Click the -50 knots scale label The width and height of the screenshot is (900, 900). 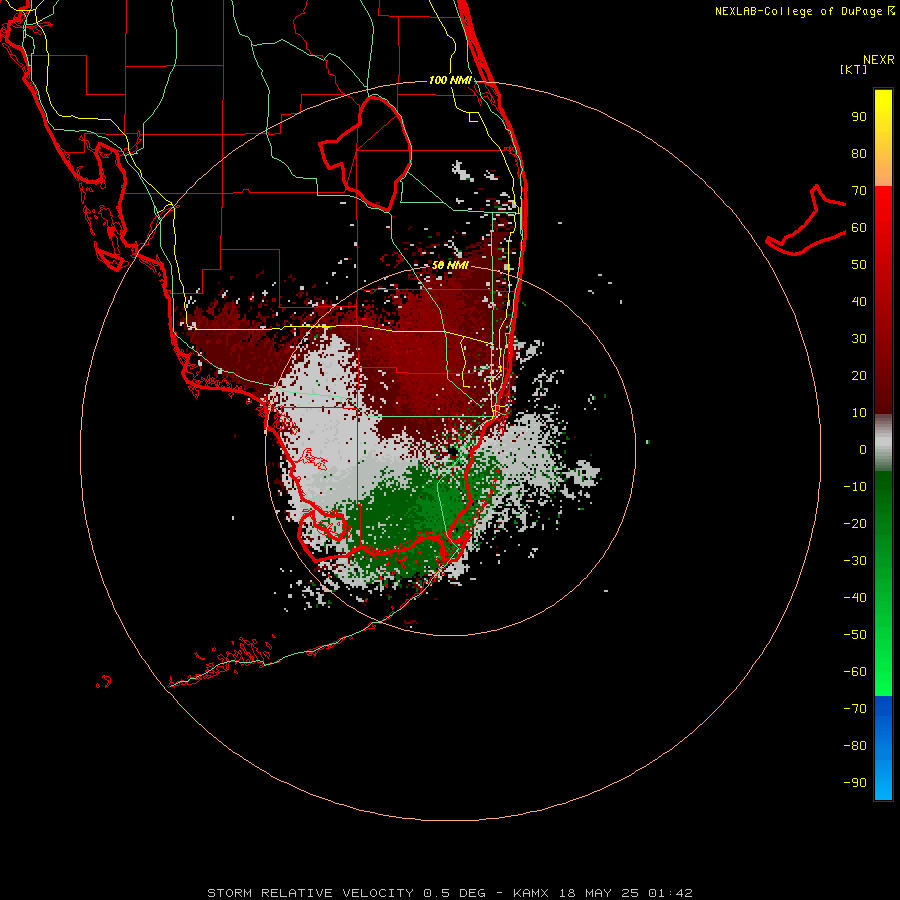(855, 635)
